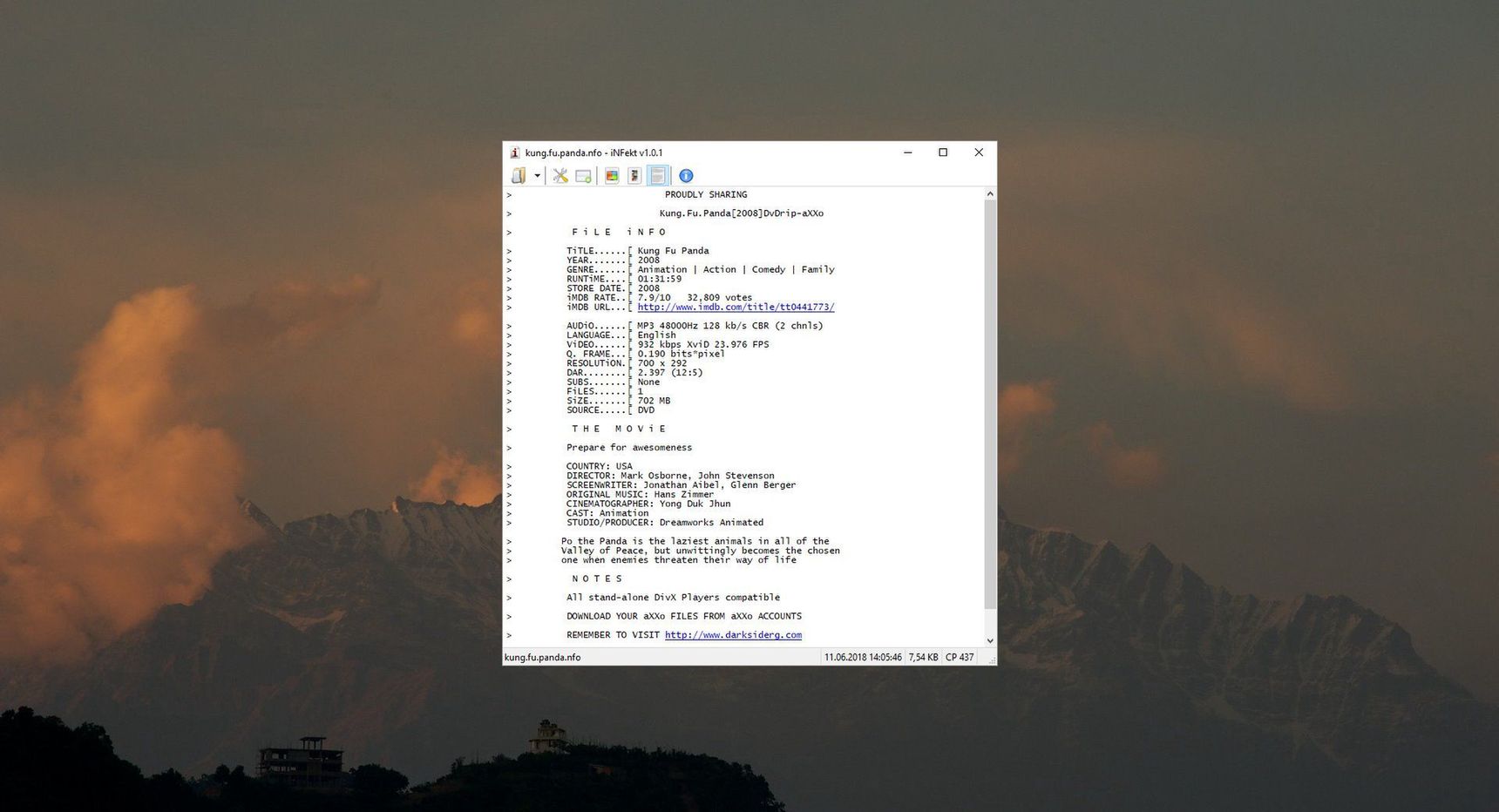Image resolution: width=1499 pixels, height=812 pixels.
Task: Click the status bar date 11.06.2018 14:05:46
Action: pos(863,658)
